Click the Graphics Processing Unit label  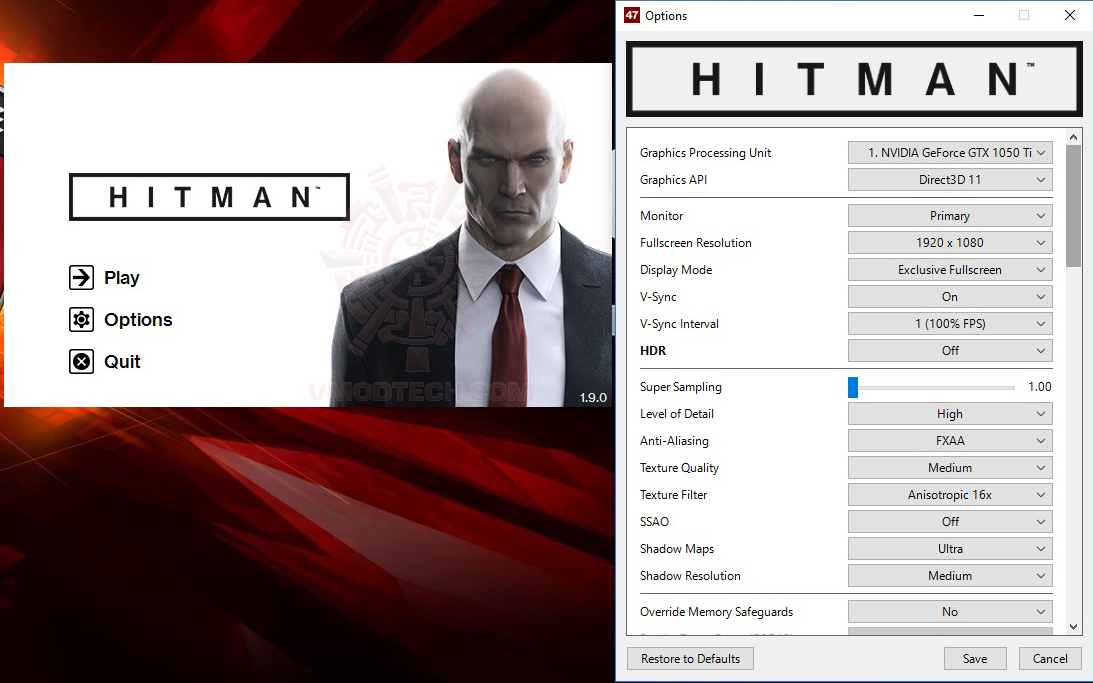tap(705, 153)
